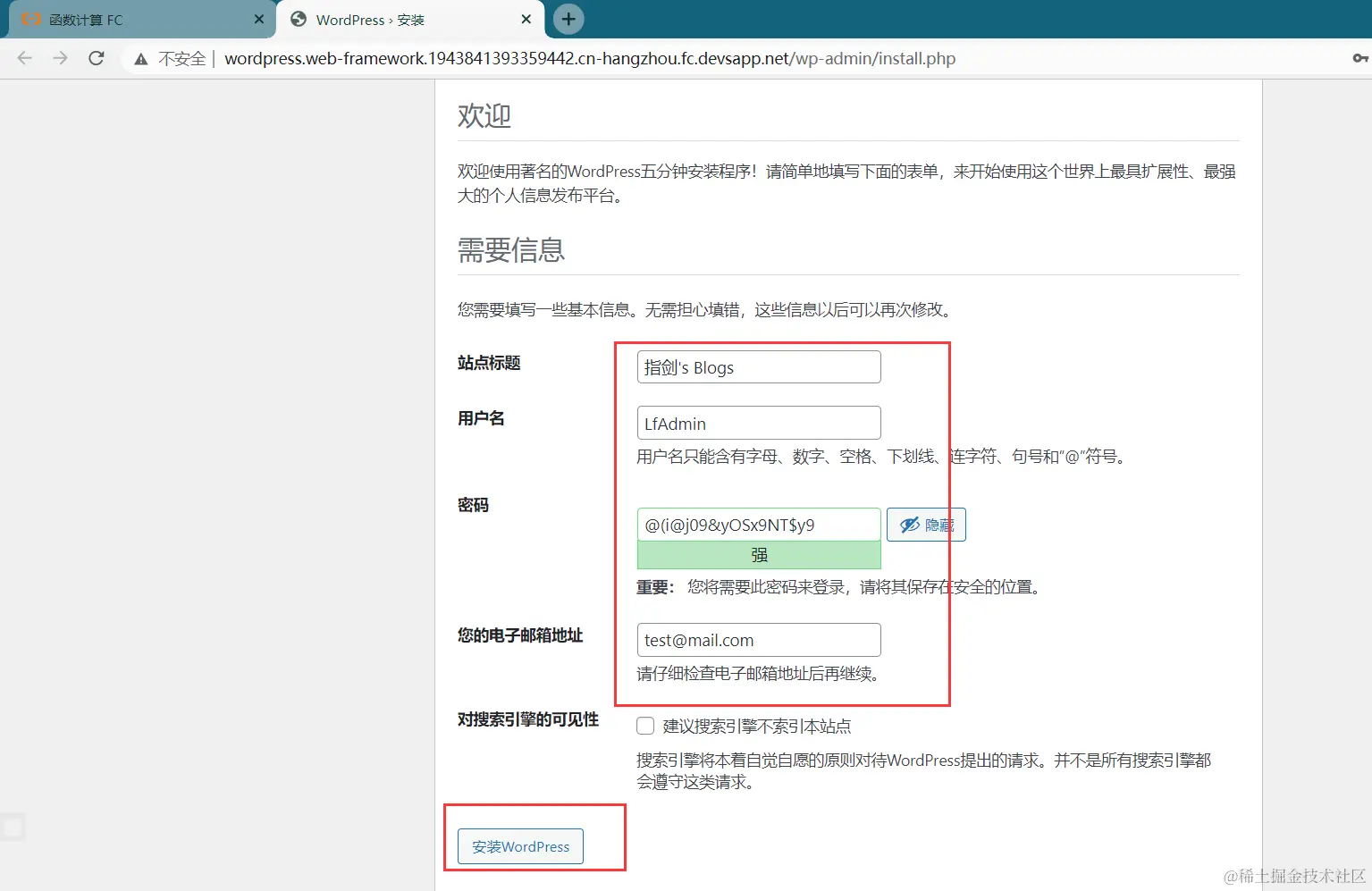Select the WordPress › 安装 tab
Viewport: 1372px width, 891px height.
coord(411,20)
